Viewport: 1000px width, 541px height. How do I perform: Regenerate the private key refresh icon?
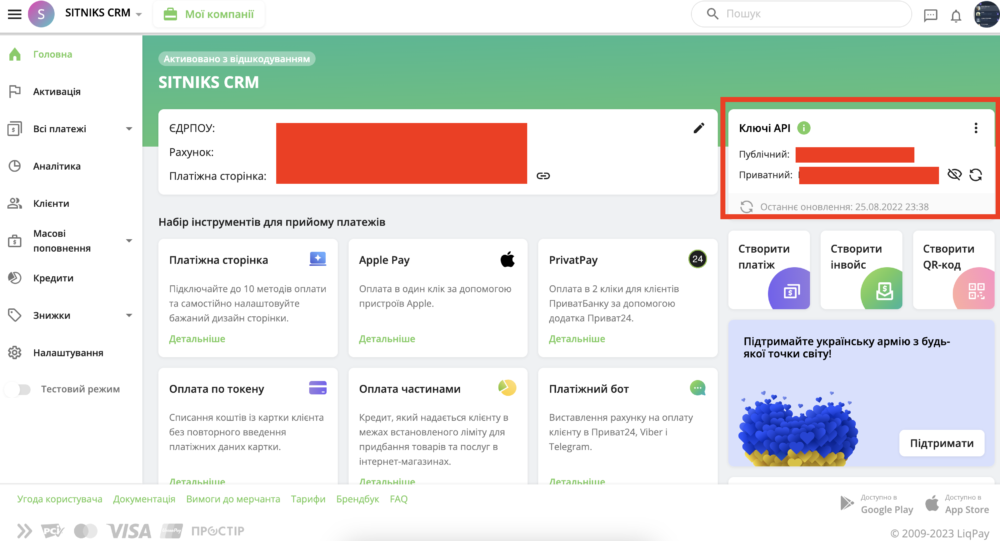pos(976,175)
